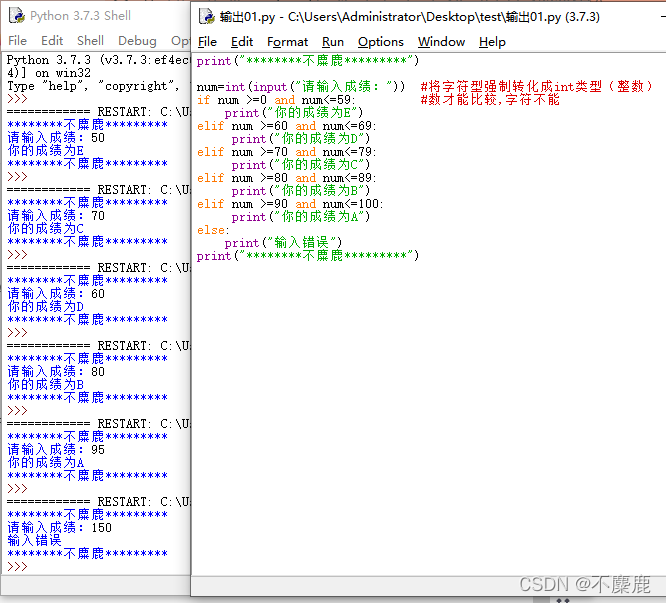Click print("输入错误") line in editor

click(x=283, y=243)
